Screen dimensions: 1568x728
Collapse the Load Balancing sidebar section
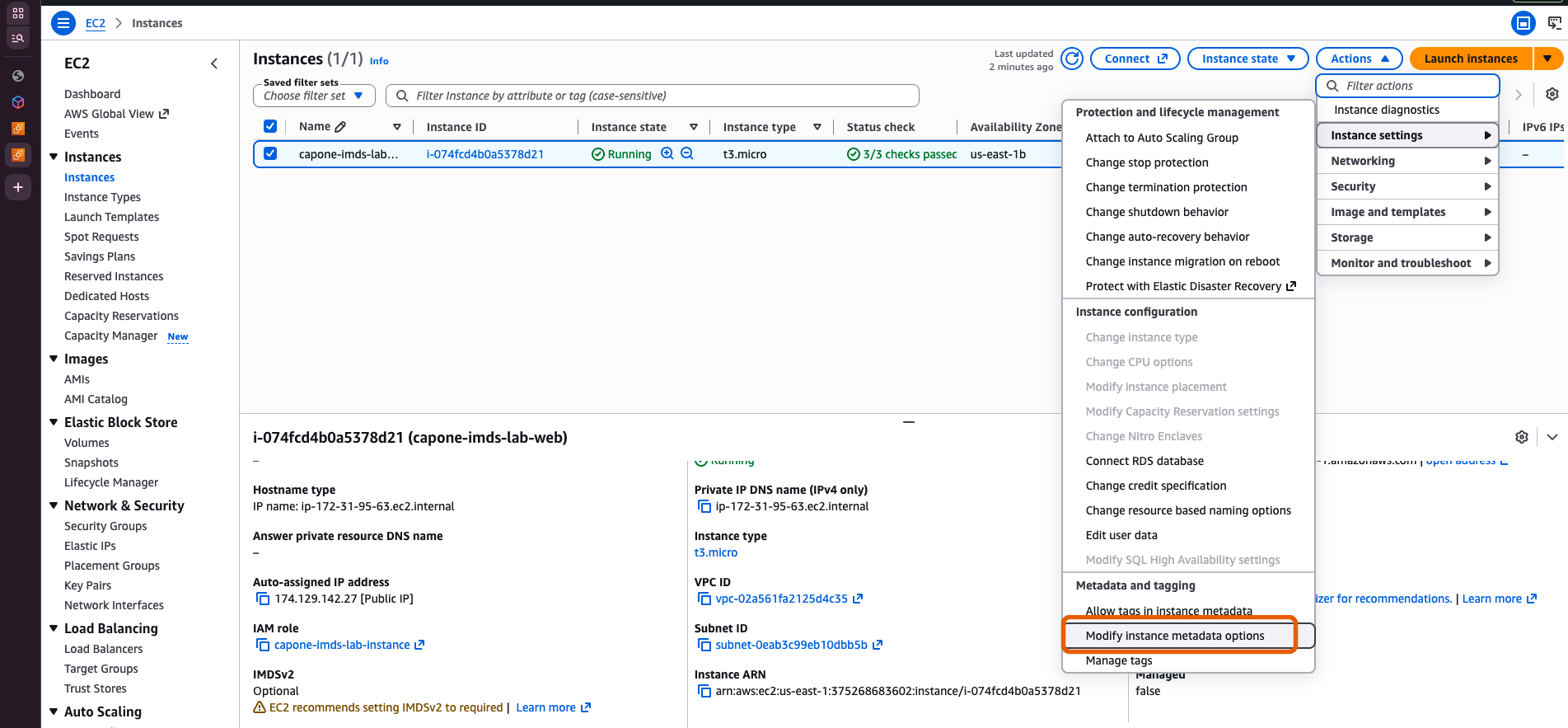(x=54, y=628)
